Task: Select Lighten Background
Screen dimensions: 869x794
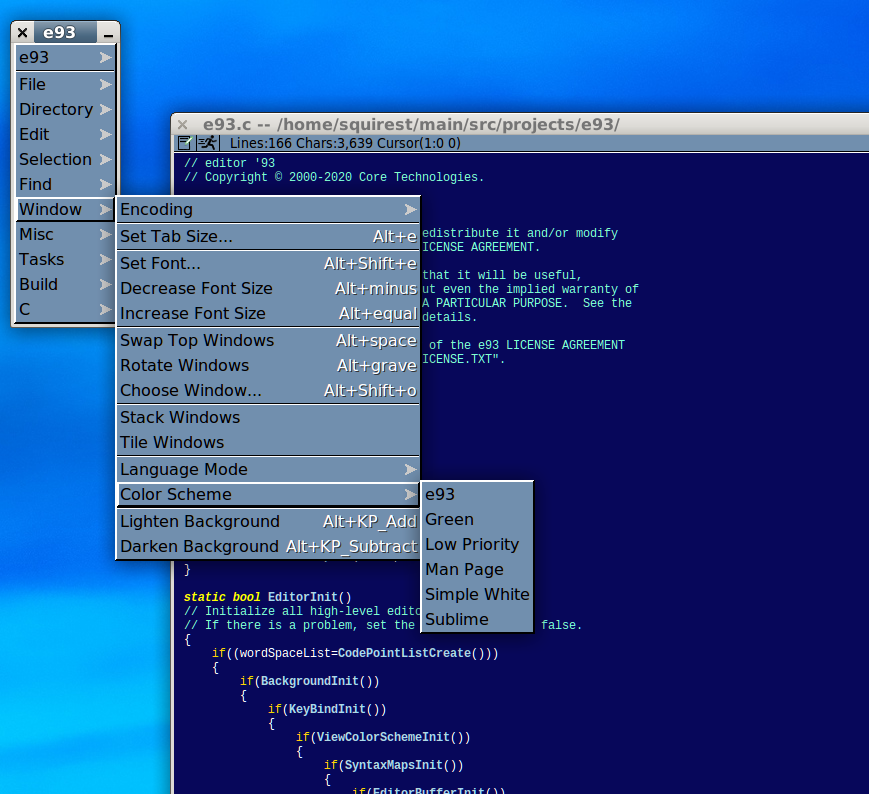Action: 268,521
